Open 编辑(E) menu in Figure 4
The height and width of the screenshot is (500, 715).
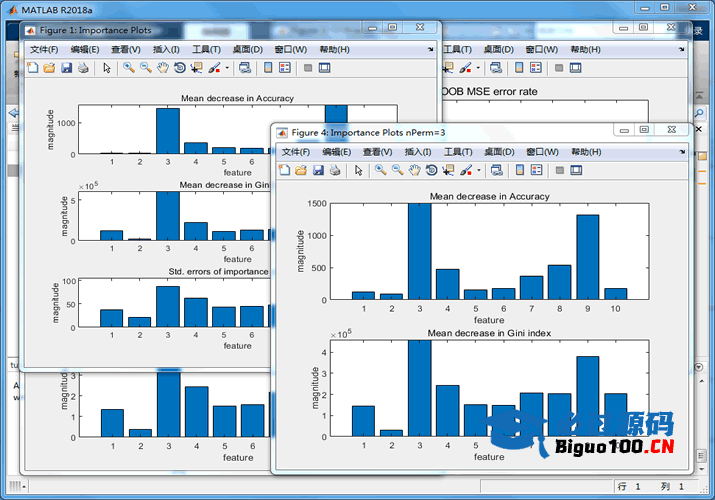337,152
